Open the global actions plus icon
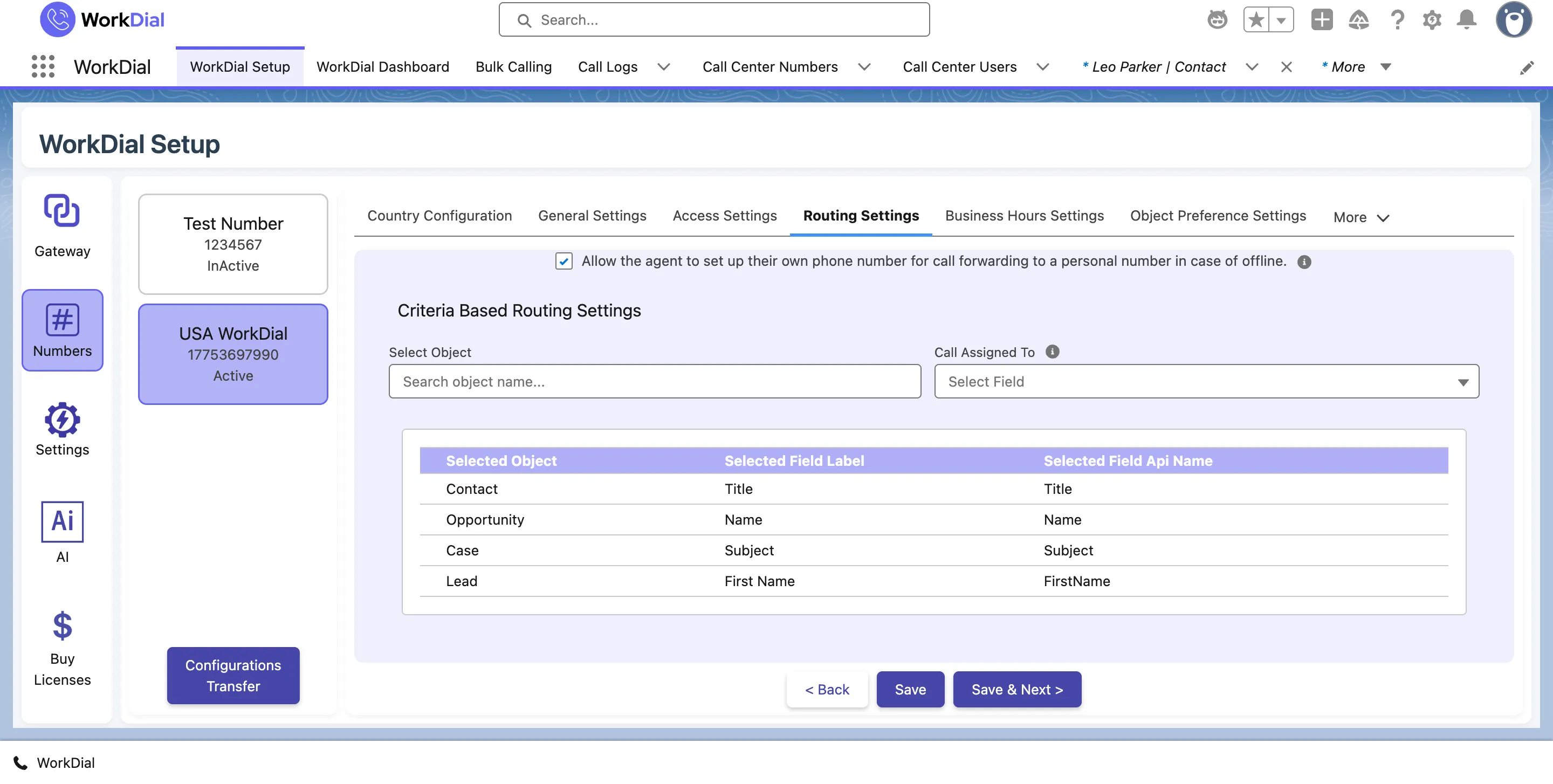 (x=1322, y=20)
